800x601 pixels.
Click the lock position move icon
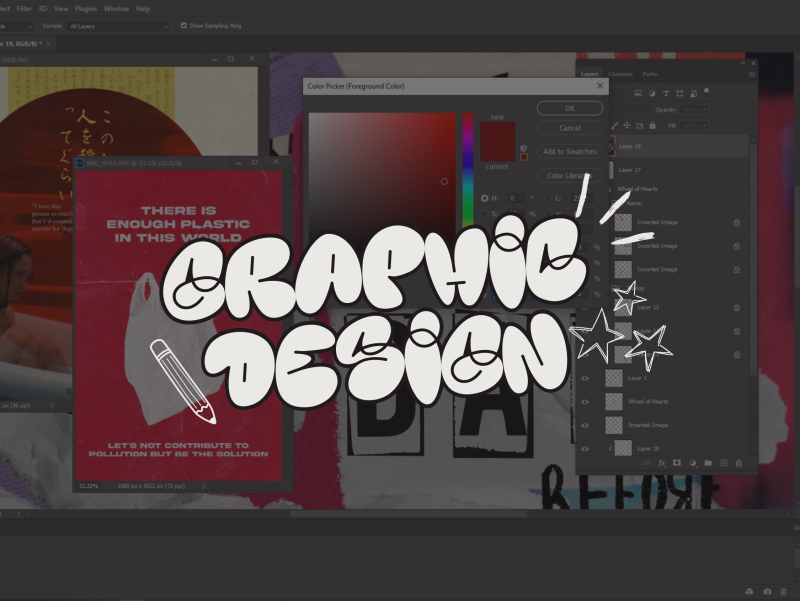pos(627,126)
